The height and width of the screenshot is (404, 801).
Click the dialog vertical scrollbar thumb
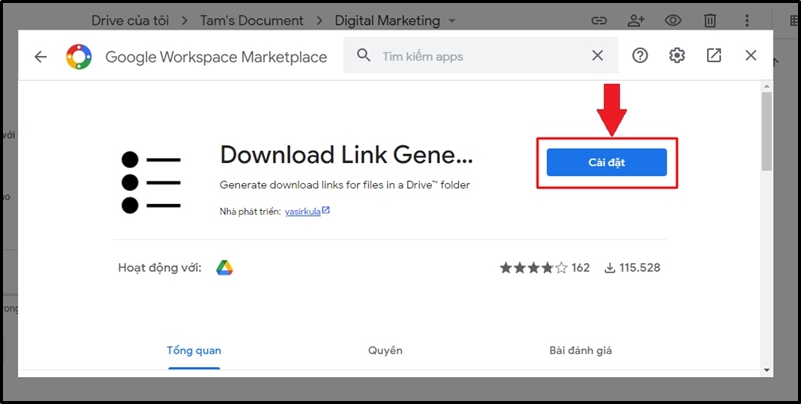coord(766,131)
